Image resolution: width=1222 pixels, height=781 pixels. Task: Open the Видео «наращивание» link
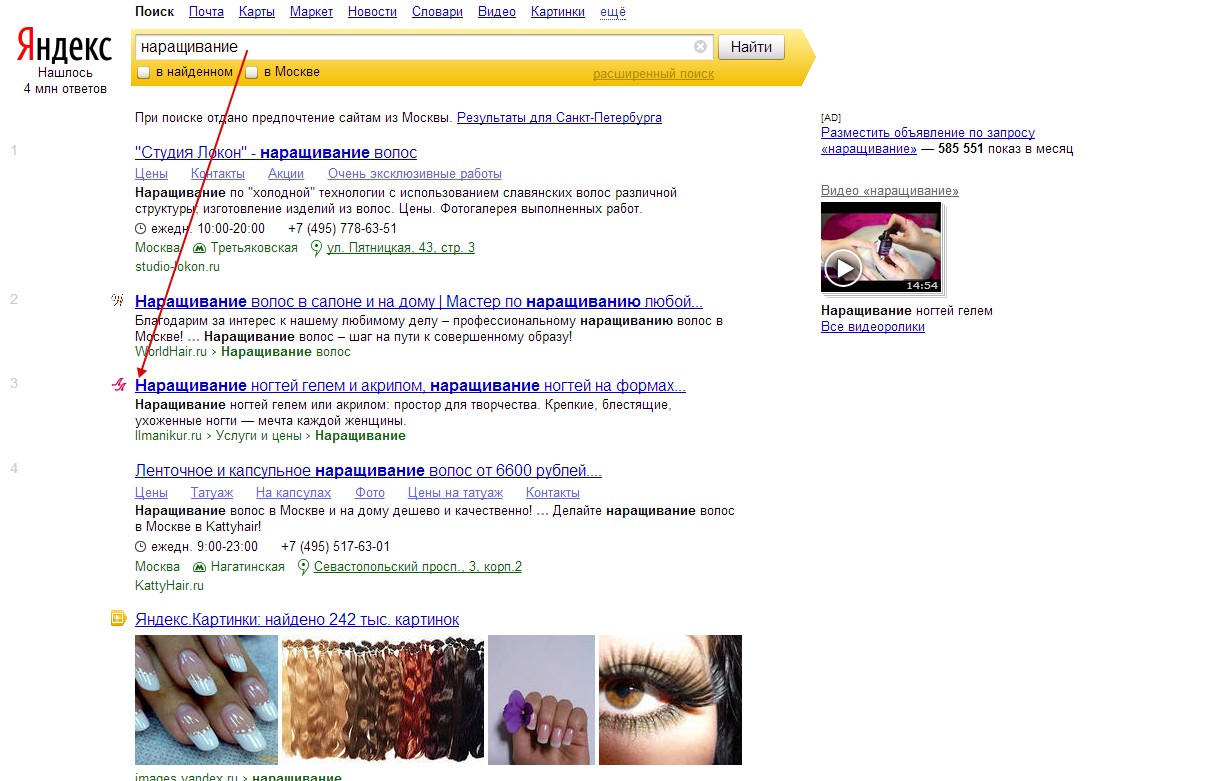point(890,191)
